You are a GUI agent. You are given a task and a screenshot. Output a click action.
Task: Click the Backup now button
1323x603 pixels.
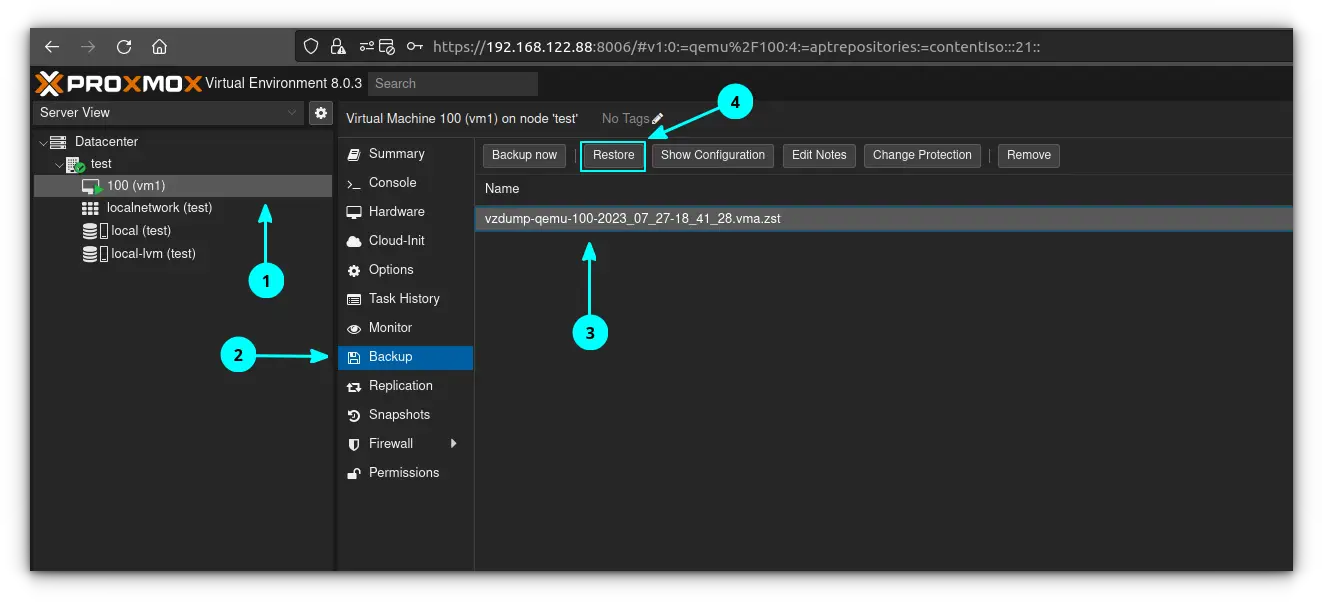click(525, 155)
